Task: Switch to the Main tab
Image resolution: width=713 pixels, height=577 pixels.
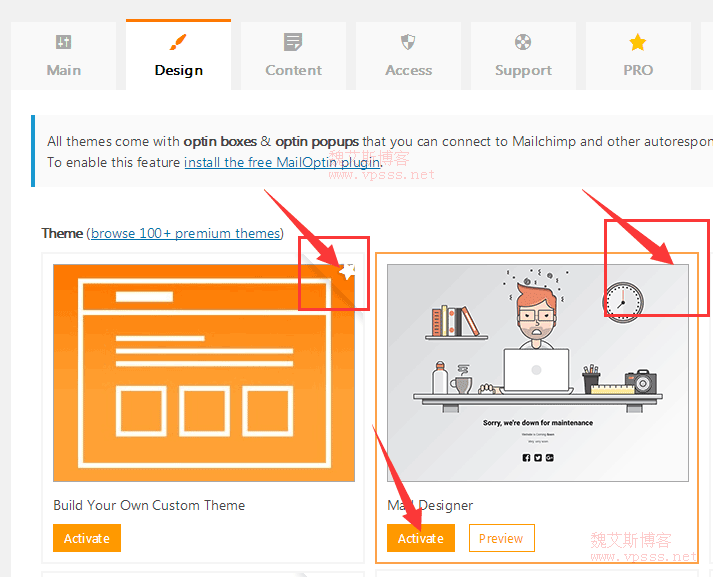Action: click(63, 70)
